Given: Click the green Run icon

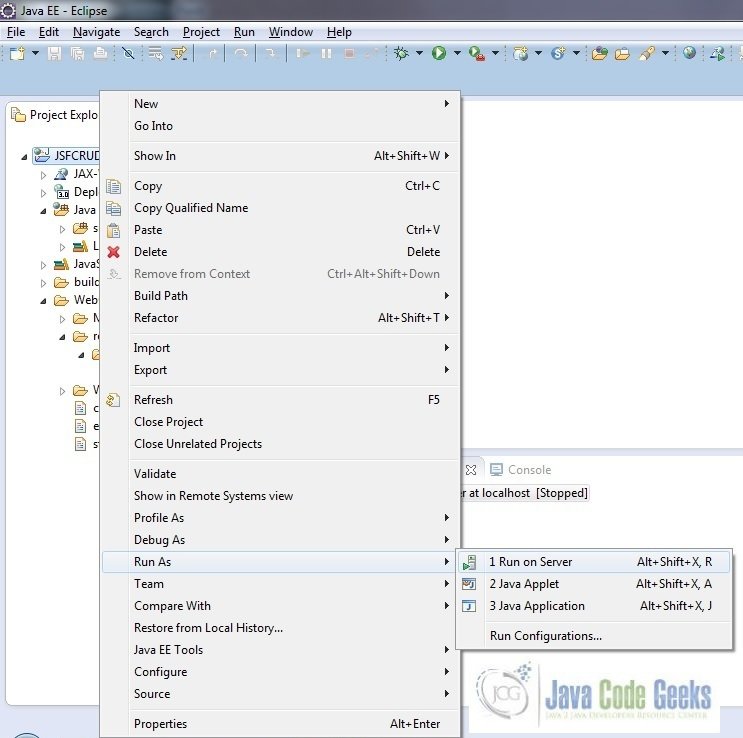Looking at the screenshot, I should click(439, 53).
